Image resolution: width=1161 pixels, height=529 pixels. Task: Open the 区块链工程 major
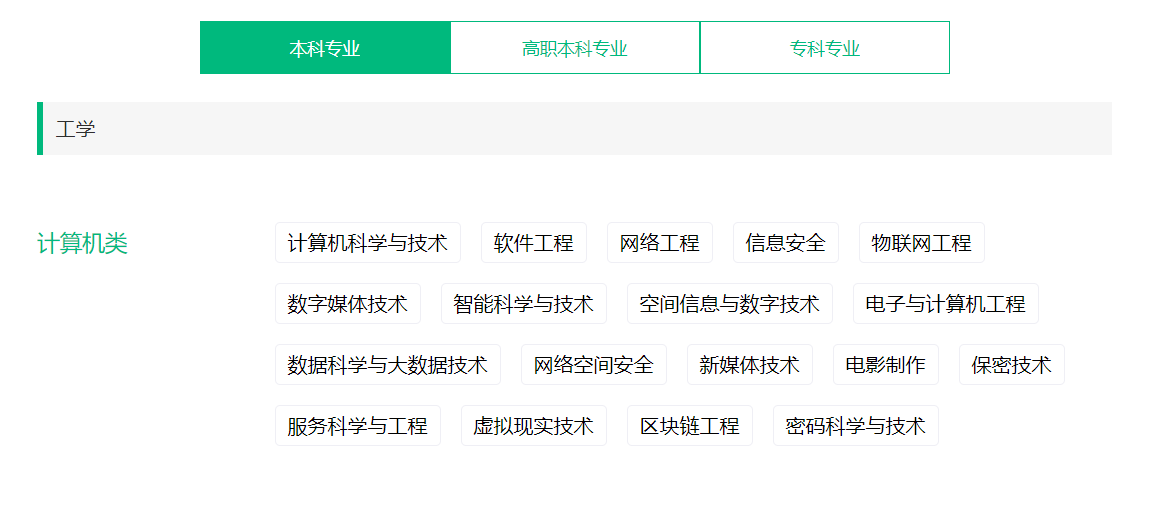click(x=689, y=426)
